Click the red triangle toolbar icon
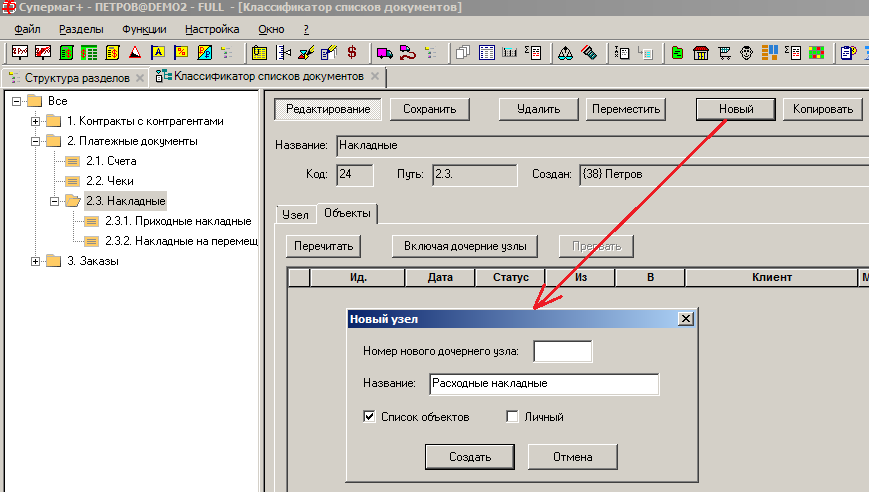The height and width of the screenshot is (492, 869). tap(135, 53)
